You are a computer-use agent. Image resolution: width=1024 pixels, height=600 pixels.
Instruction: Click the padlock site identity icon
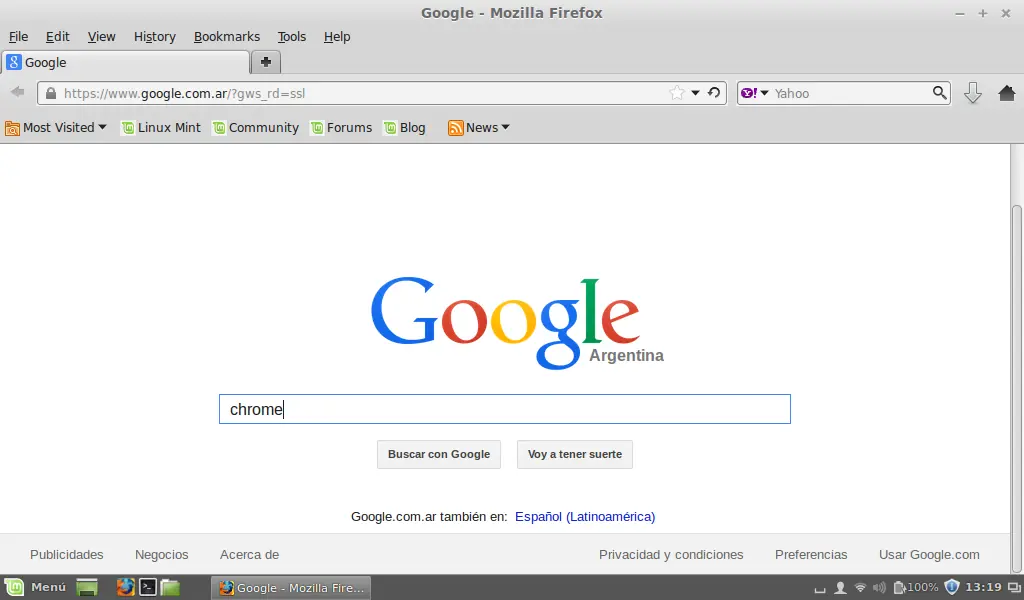tap(51, 93)
